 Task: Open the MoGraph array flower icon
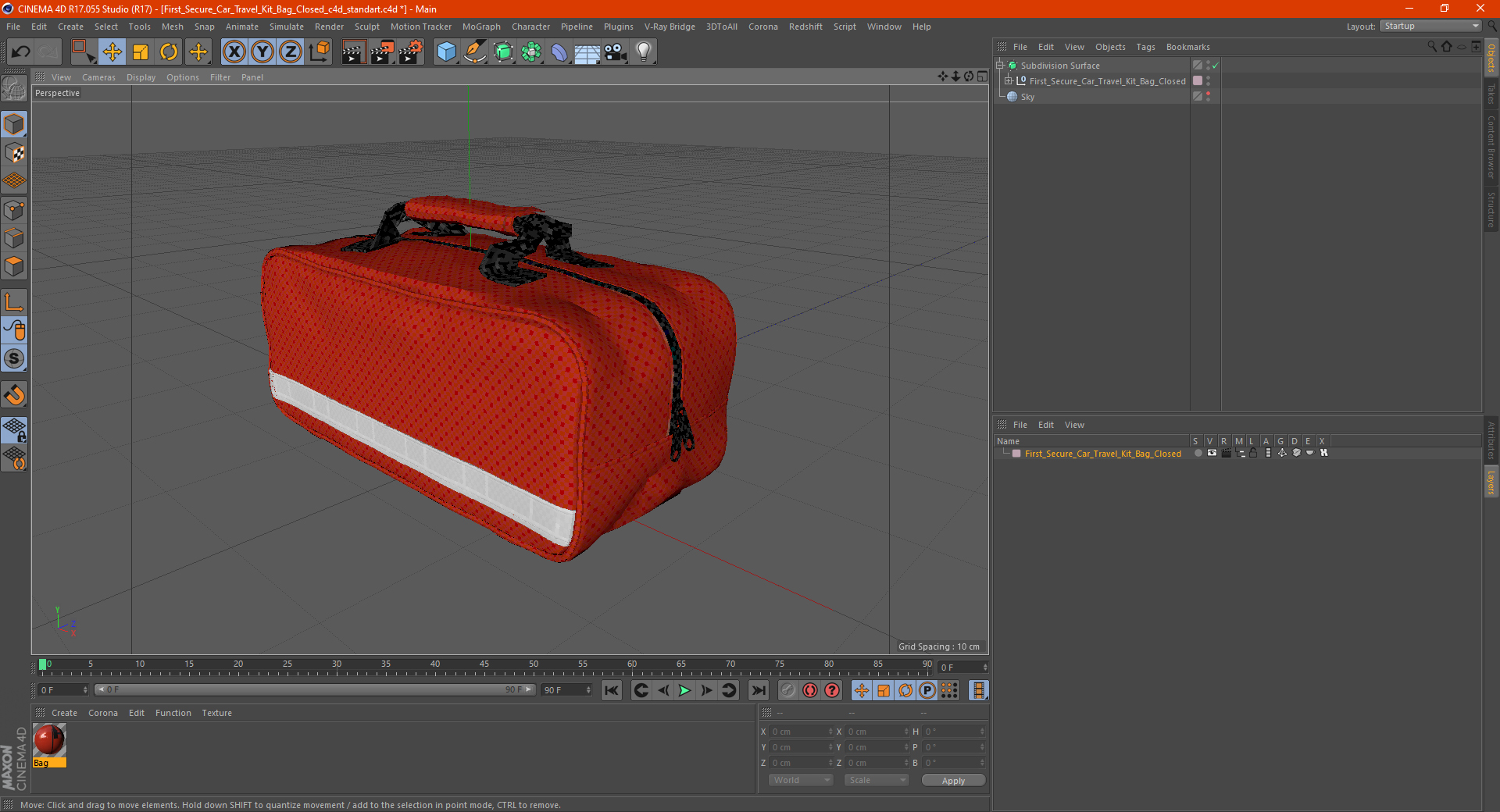(x=532, y=52)
